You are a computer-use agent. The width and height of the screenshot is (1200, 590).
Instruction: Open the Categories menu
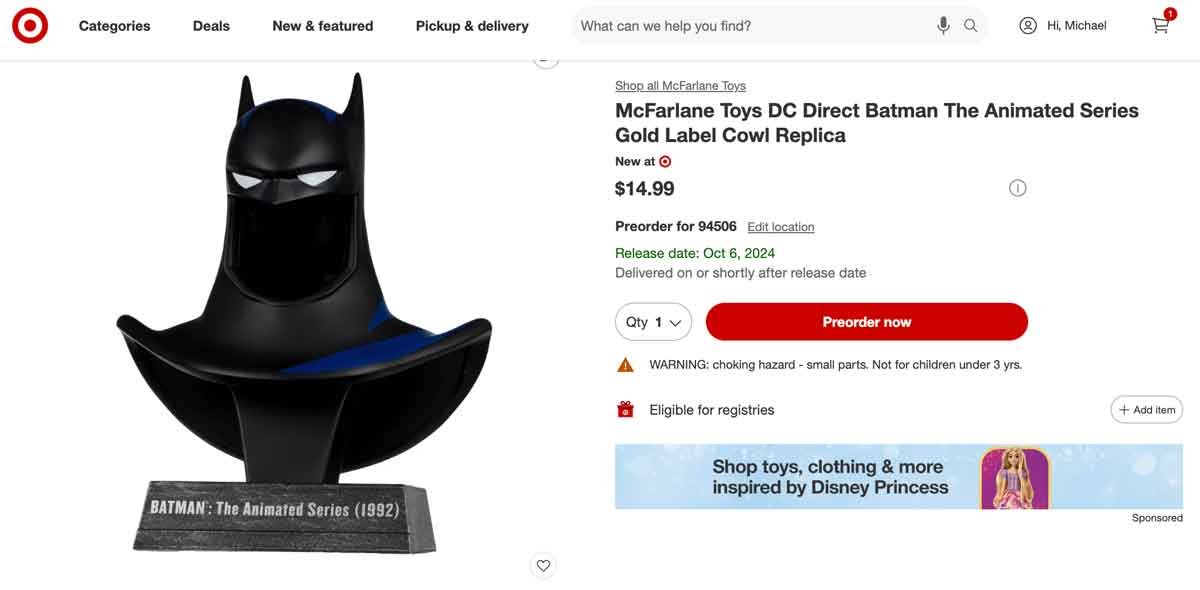tap(115, 26)
